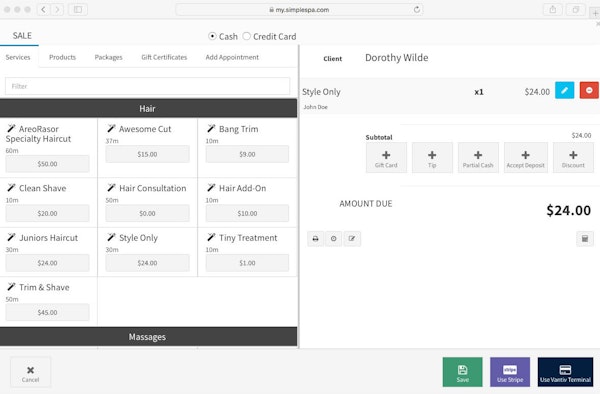Viewport: 600px width, 394px height.
Task: Expand the Massages services section
Action: [x=148, y=337]
